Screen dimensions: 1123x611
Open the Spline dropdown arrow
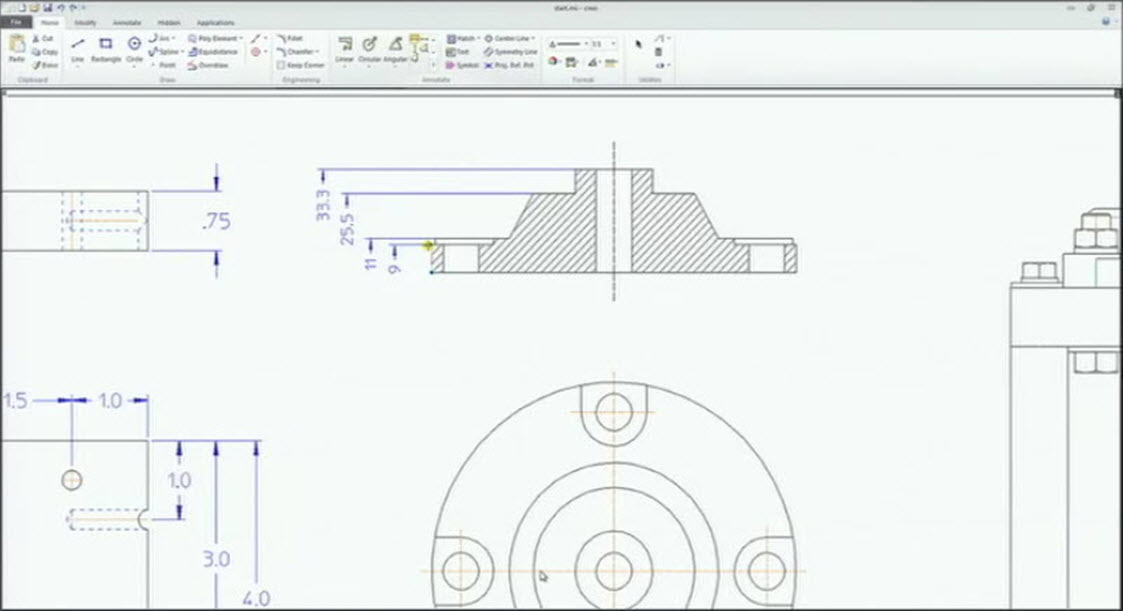click(x=182, y=52)
